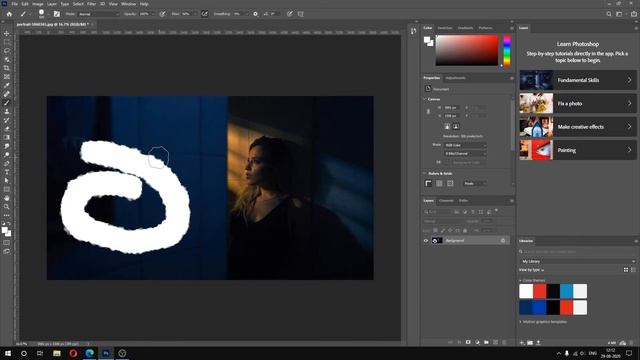This screenshot has height=360, width=640.
Task: Click the canvas width input field
Action: click(451, 108)
